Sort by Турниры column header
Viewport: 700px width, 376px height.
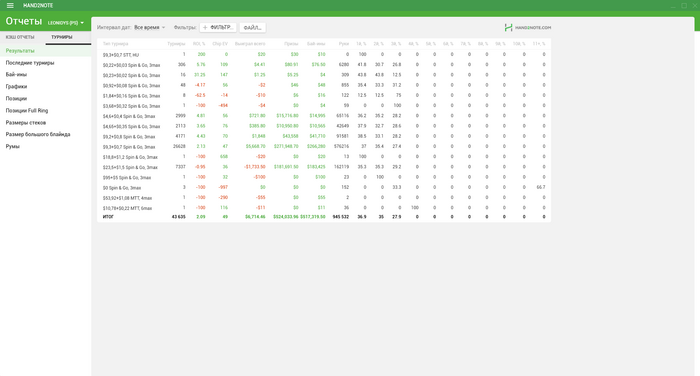pos(176,44)
